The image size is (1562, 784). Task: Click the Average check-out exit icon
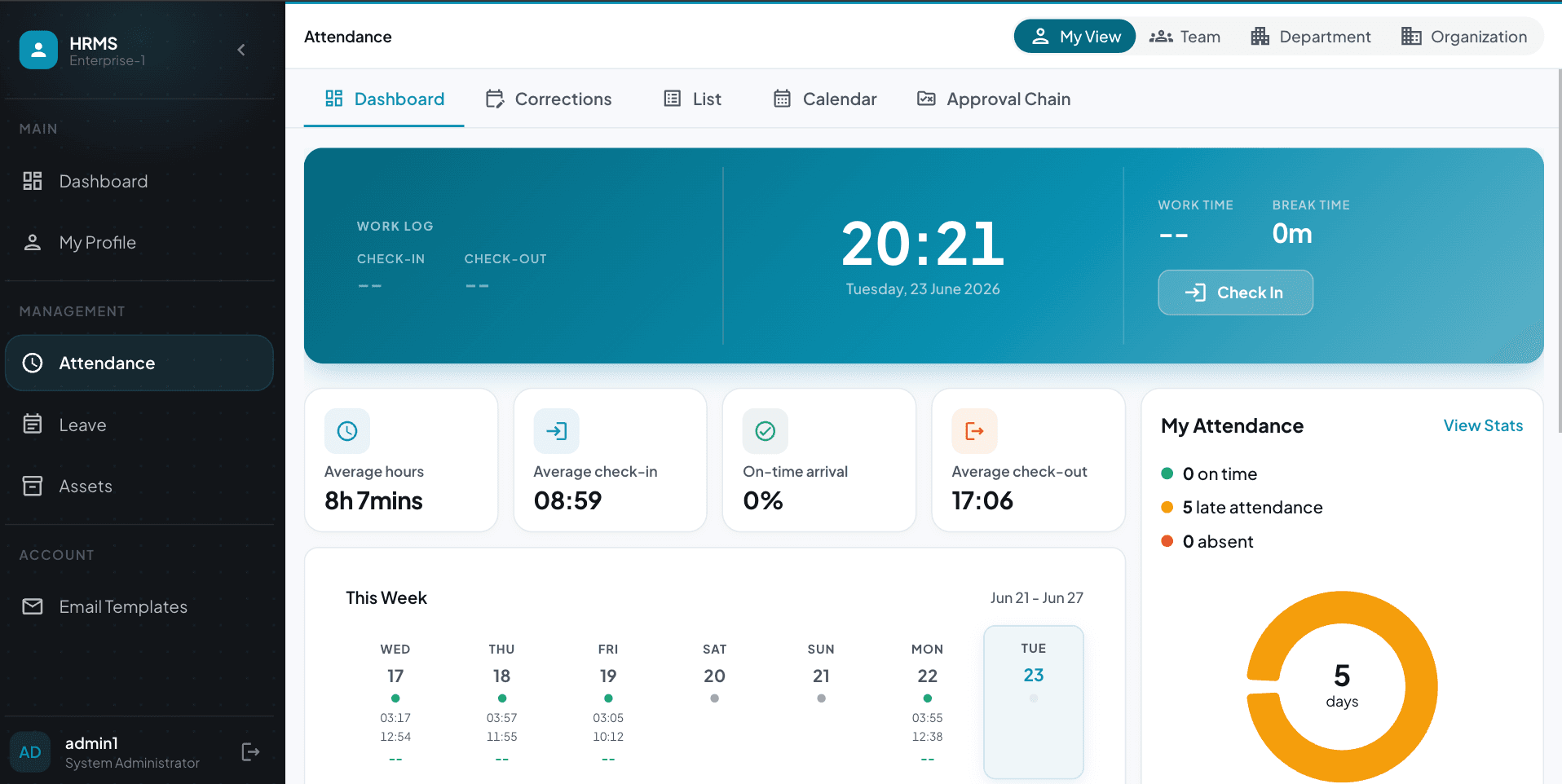click(975, 431)
